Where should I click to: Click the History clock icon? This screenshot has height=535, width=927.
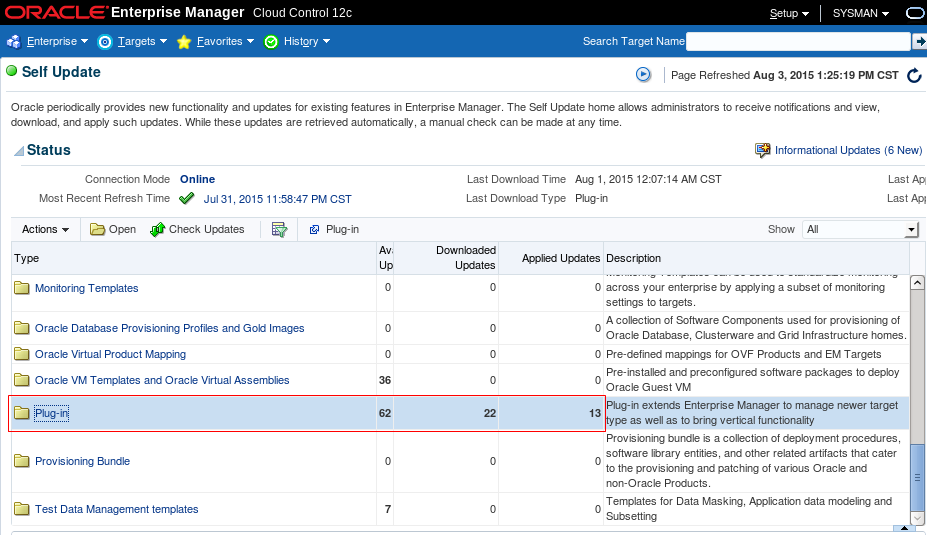(x=271, y=41)
